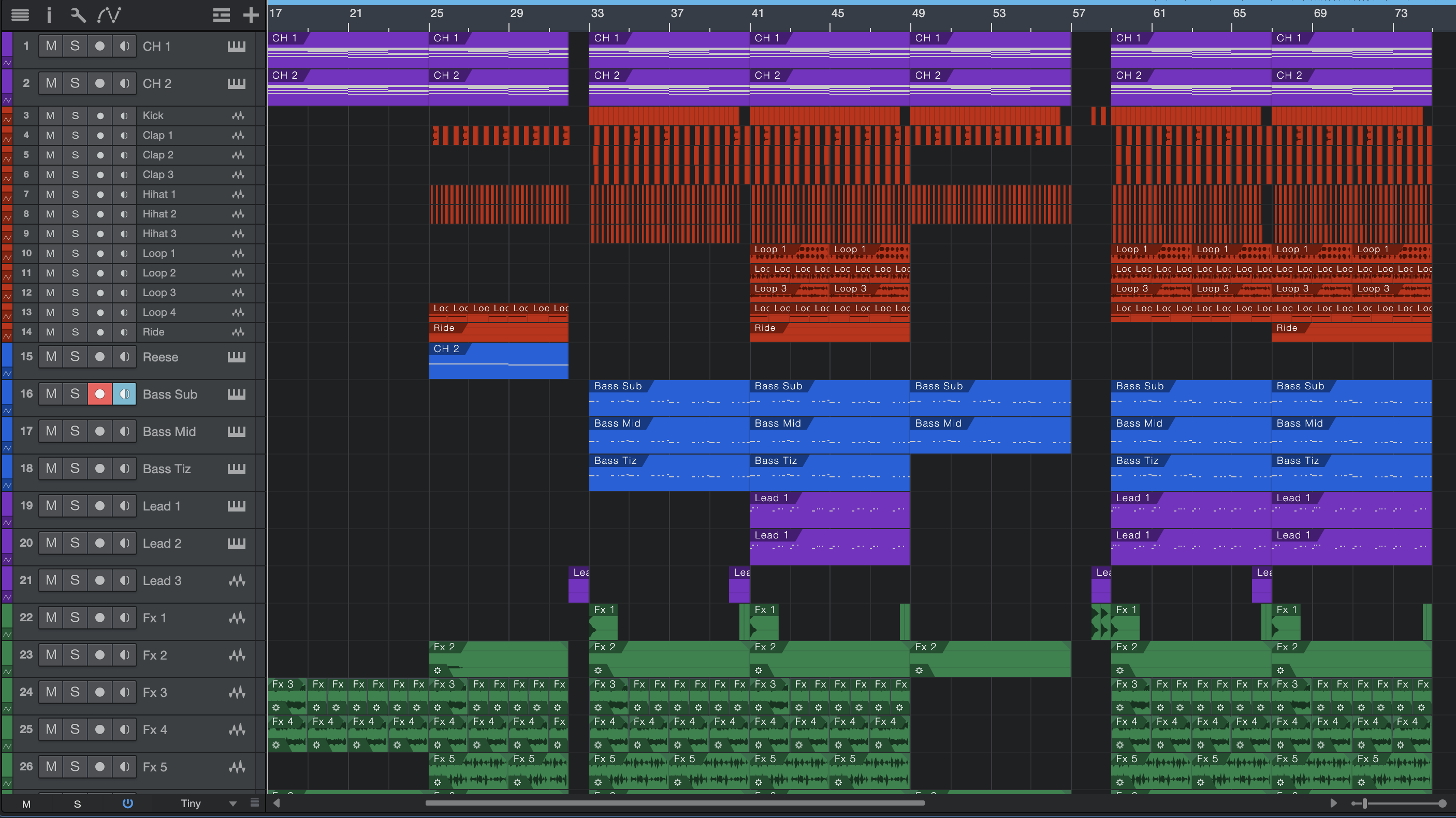Open the inspector info icon
Viewport: 1456px width, 818px height.
click(x=49, y=15)
